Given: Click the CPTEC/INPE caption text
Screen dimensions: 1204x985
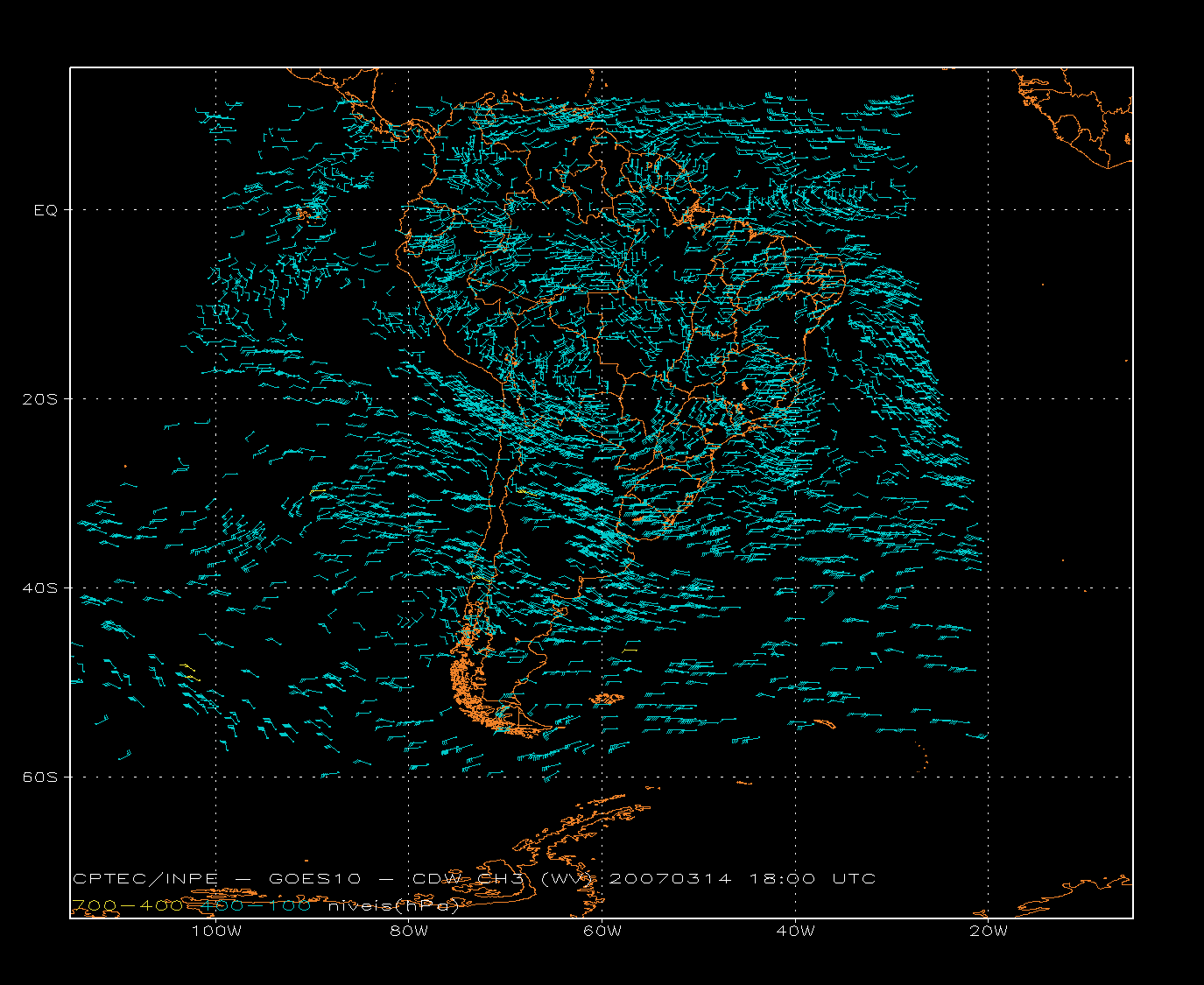Looking at the screenshot, I should click(x=145, y=878).
